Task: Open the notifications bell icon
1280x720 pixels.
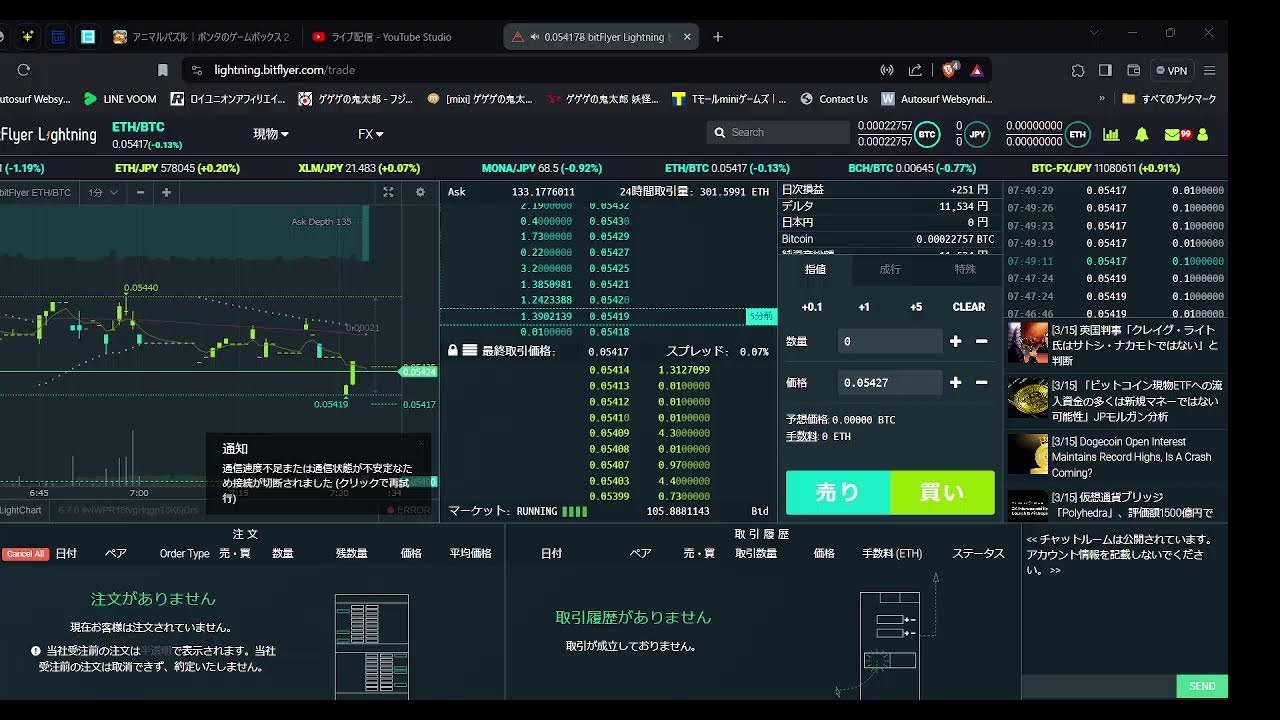Action: (x=1141, y=134)
